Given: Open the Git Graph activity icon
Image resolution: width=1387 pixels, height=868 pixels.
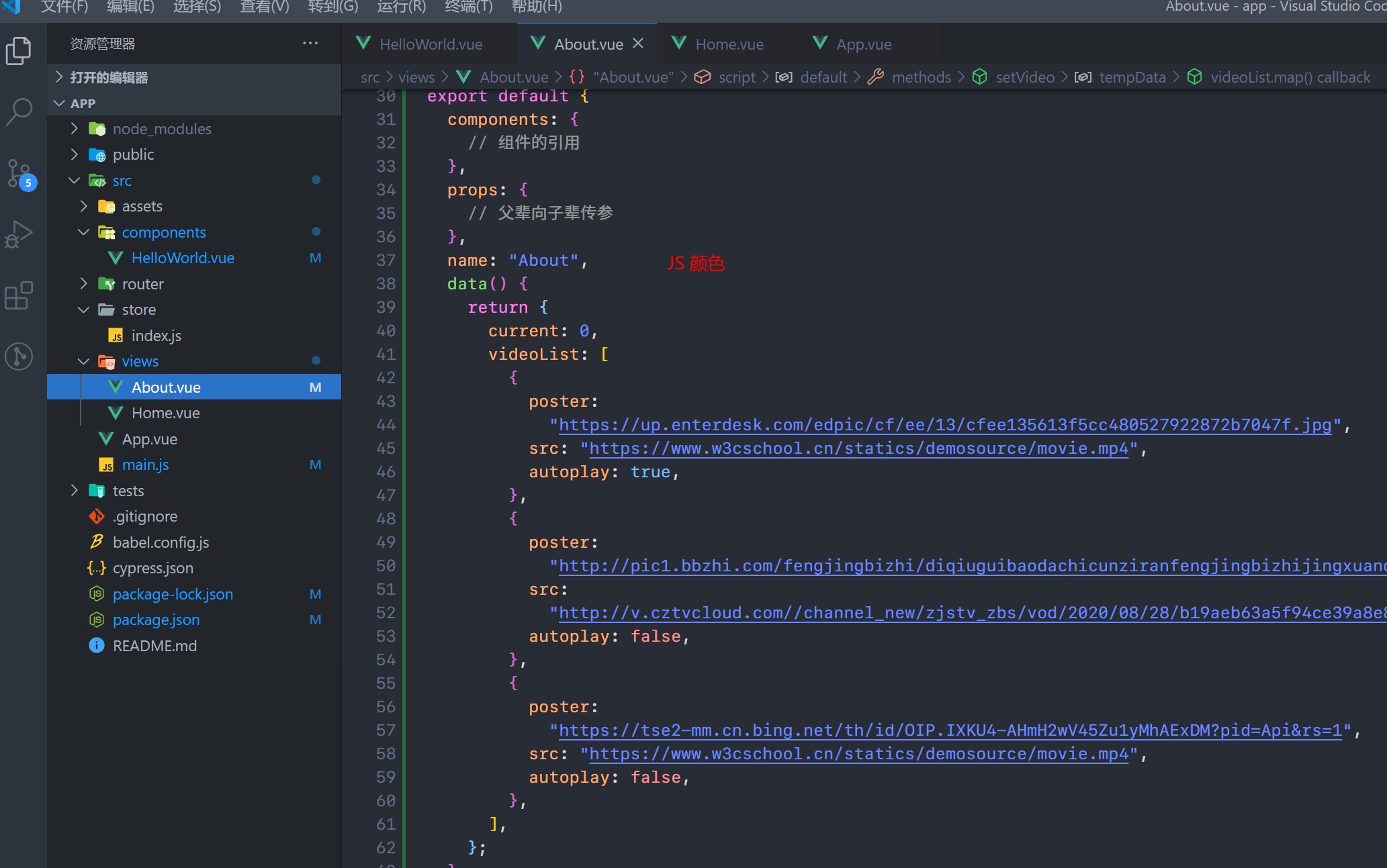Looking at the screenshot, I should [x=19, y=356].
